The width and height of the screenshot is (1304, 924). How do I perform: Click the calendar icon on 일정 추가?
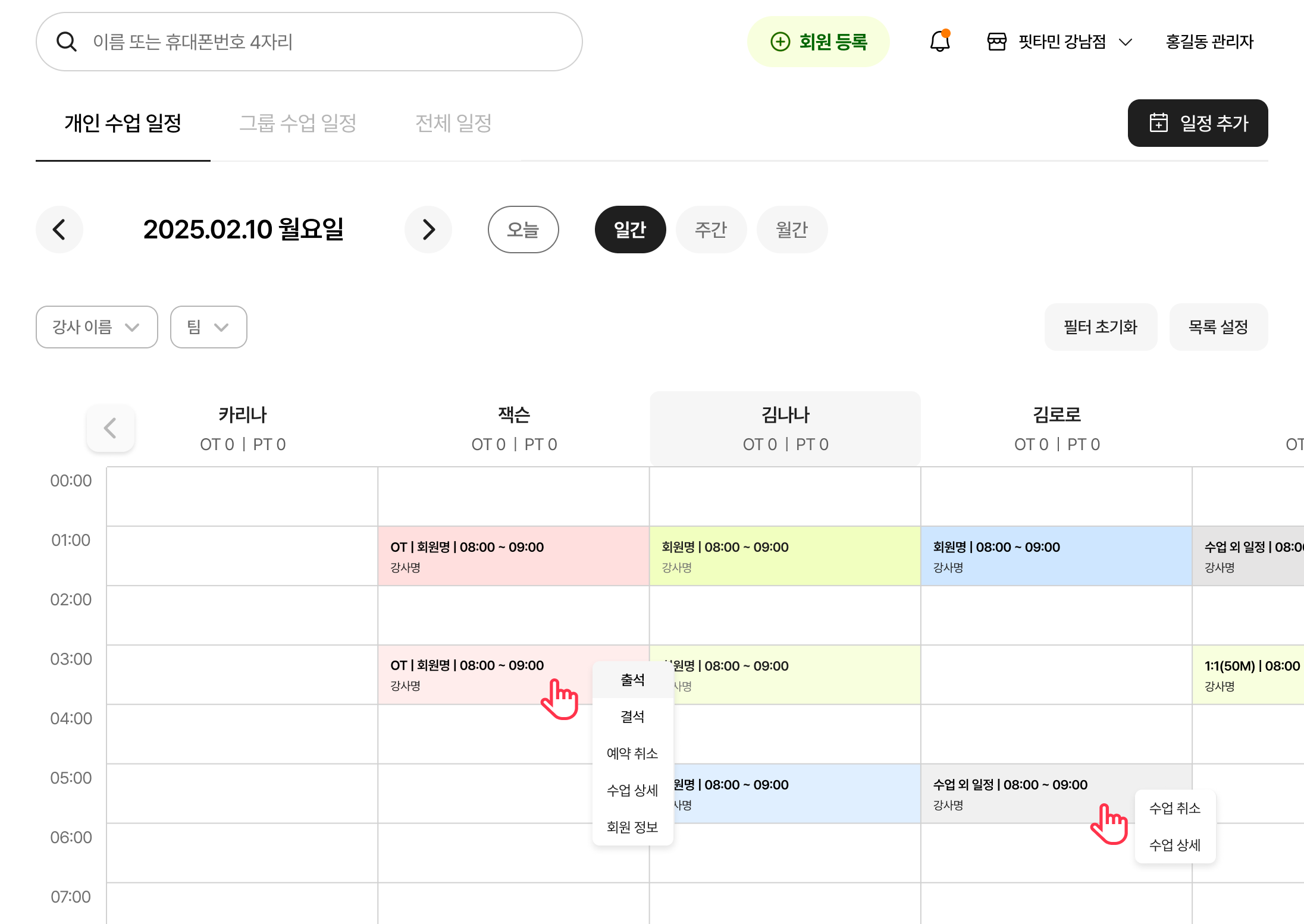(x=1158, y=123)
